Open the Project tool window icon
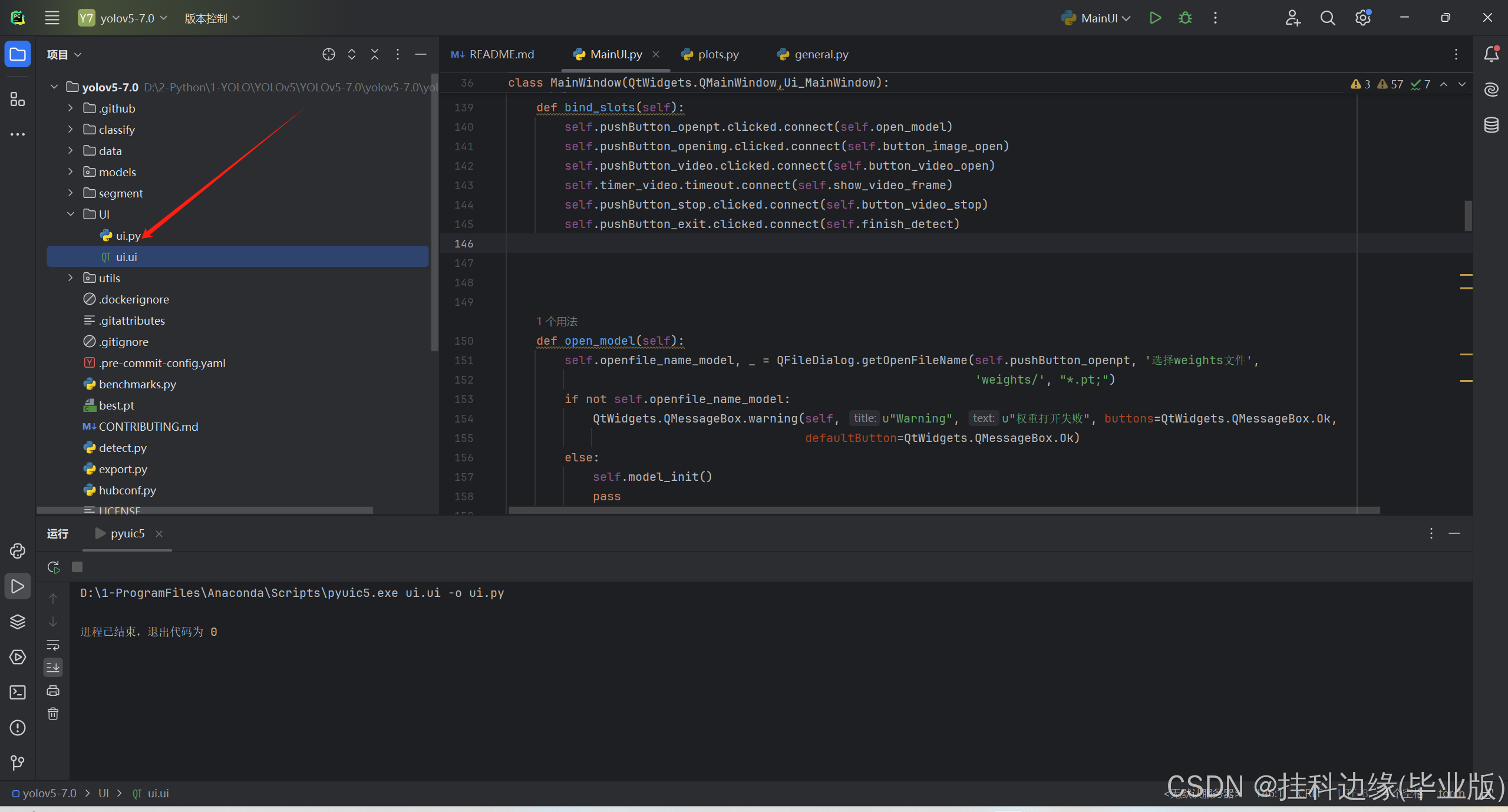The height and width of the screenshot is (812, 1508). point(18,55)
